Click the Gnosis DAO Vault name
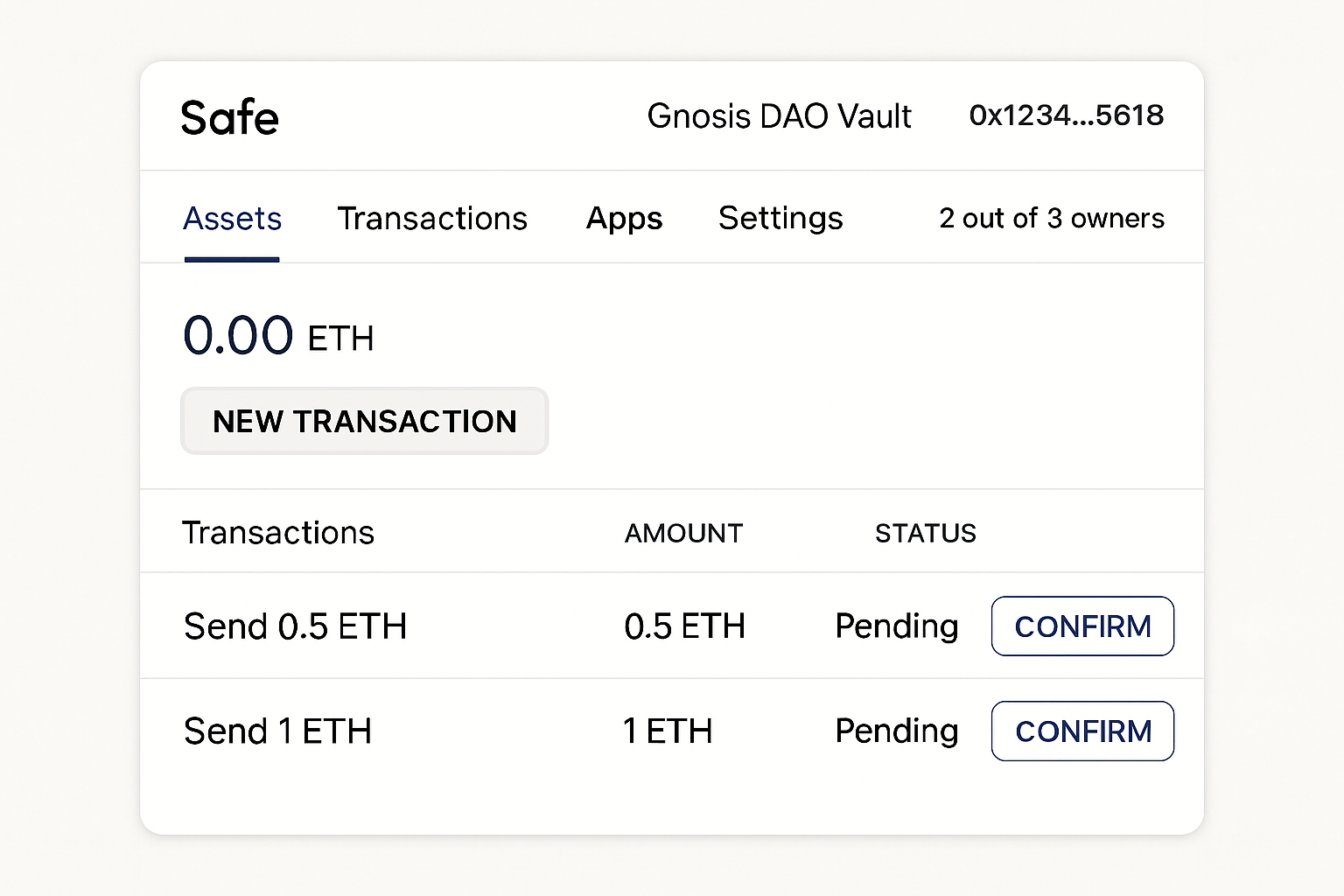1344x896 pixels. coord(780,115)
